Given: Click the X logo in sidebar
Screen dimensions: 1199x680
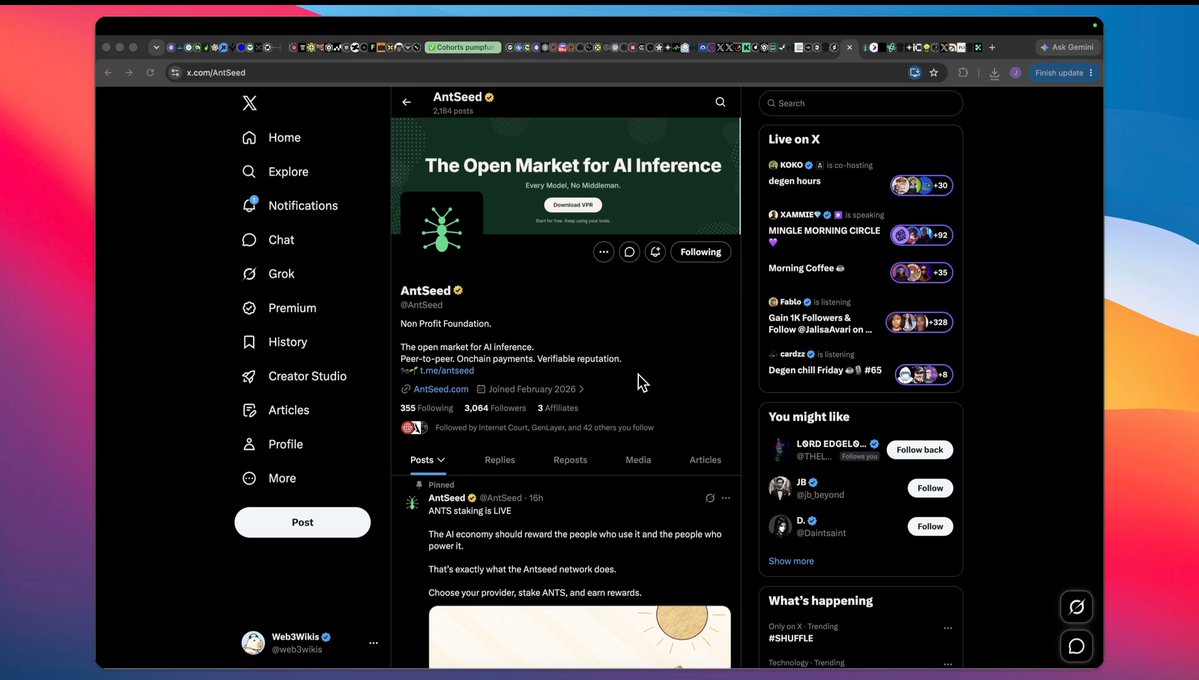Looking at the screenshot, I should pyautogui.click(x=249, y=103).
